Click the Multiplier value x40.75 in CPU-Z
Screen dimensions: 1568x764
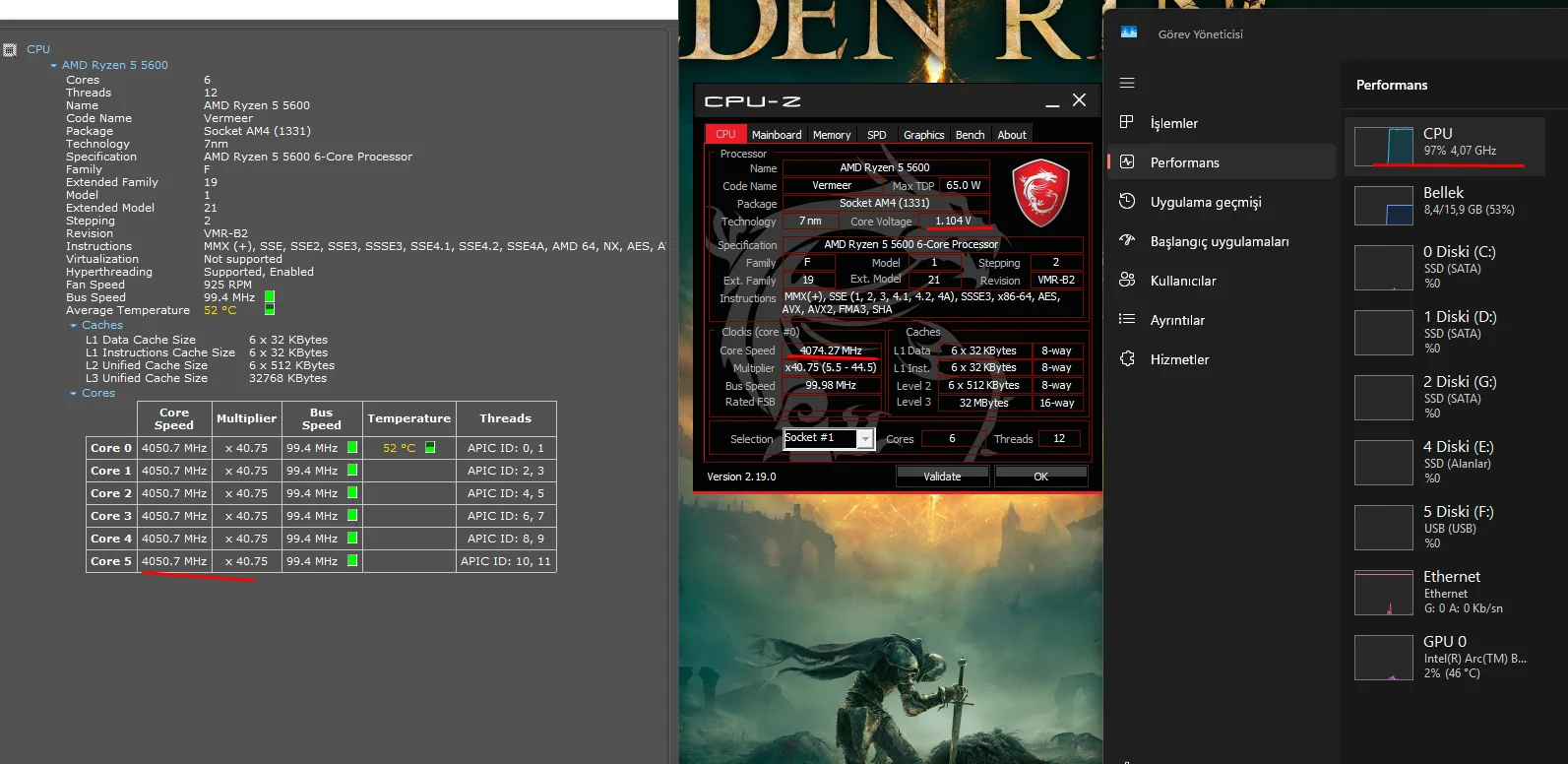click(x=831, y=367)
